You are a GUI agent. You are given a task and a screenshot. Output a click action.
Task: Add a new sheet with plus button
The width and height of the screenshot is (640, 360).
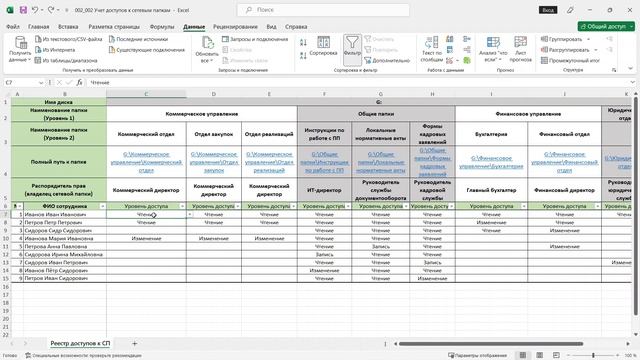pos(134,344)
